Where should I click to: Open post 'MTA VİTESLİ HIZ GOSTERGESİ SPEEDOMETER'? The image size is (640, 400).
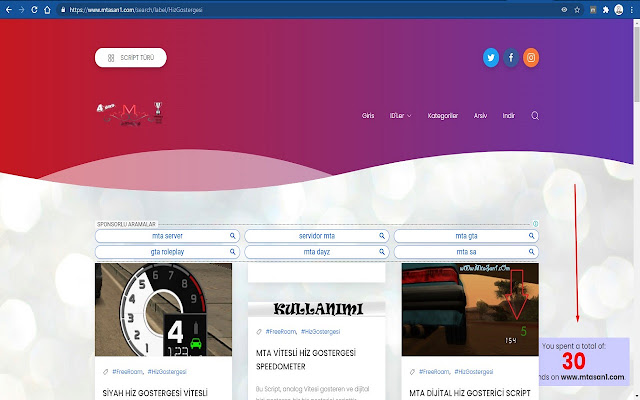coord(306,360)
